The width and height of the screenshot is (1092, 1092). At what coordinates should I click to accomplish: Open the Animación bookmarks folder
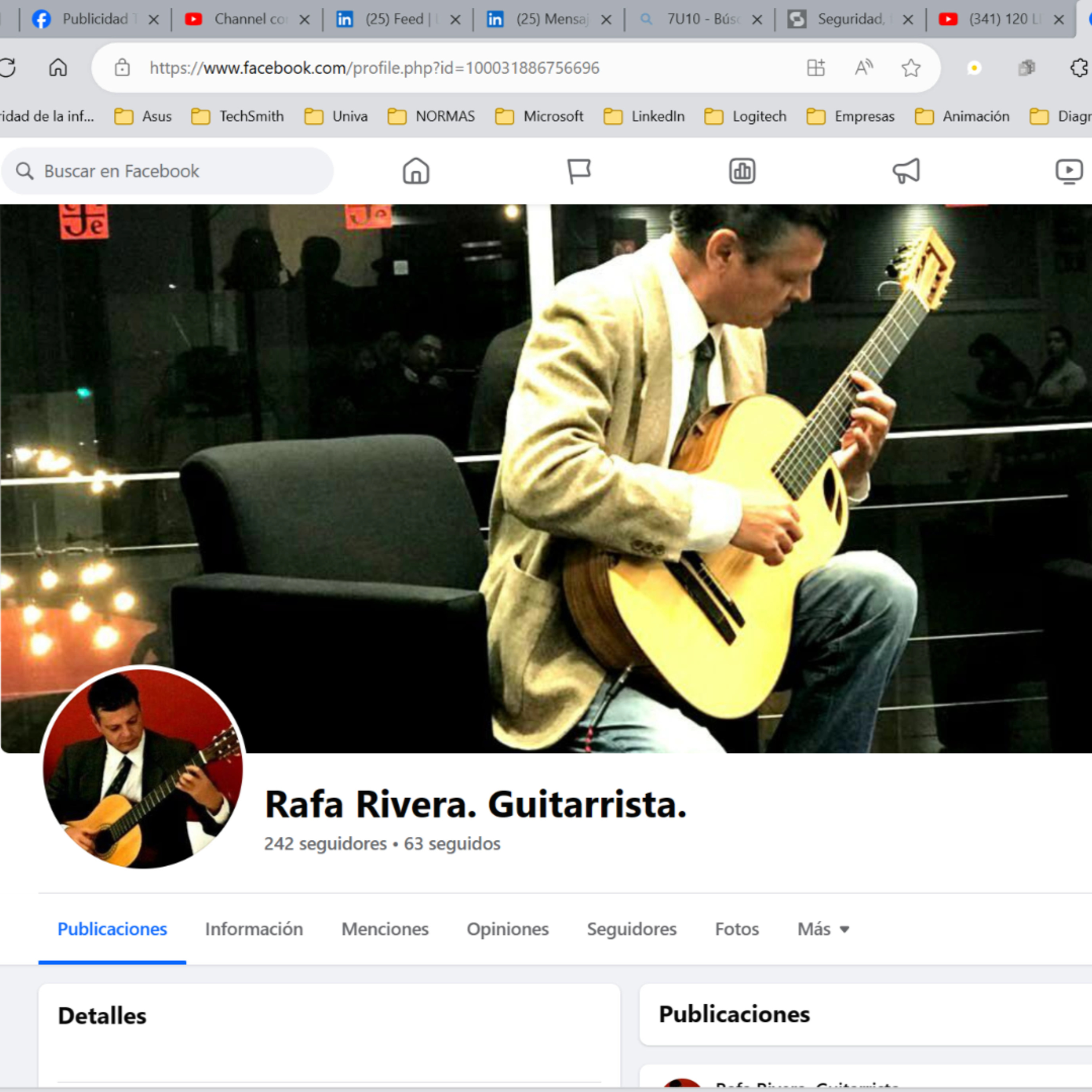pos(962,116)
